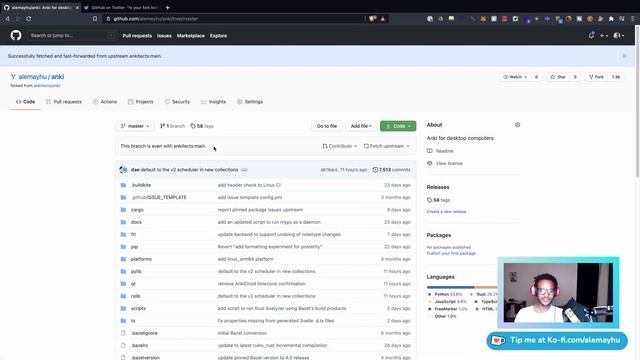Switch to the repository Pull requests tab

pos(64,102)
